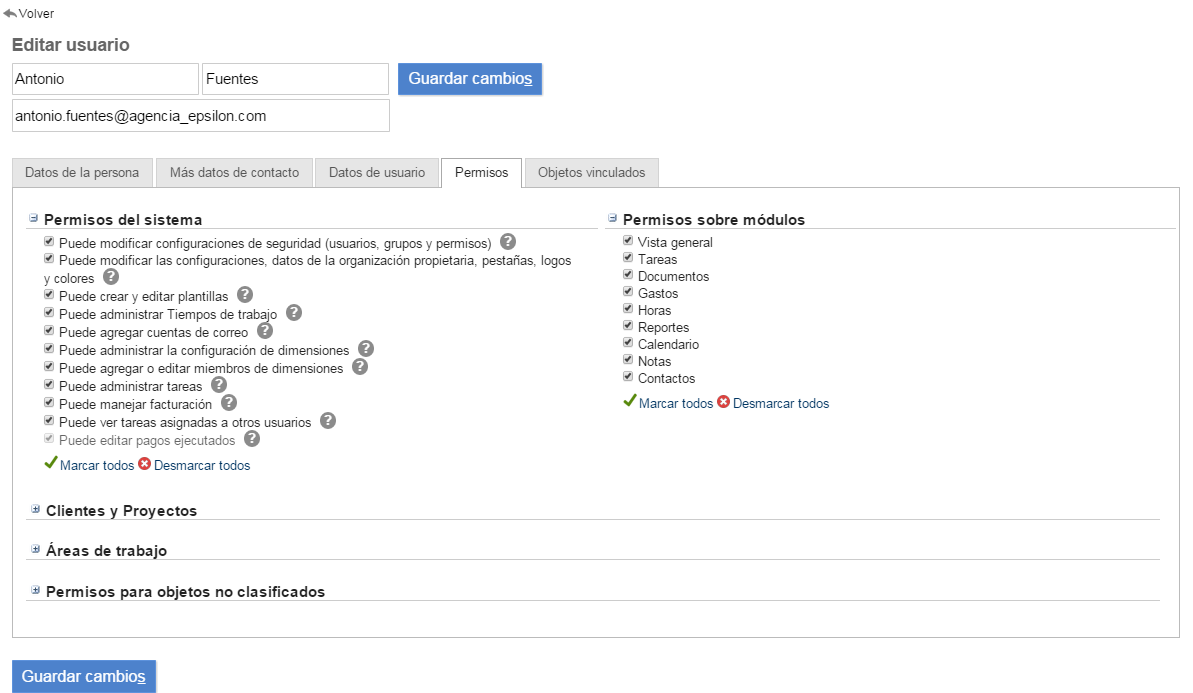The height and width of the screenshot is (693, 1193).
Task: Expand the 'Clientes y Proyectos' section
Action: click(x=35, y=509)
